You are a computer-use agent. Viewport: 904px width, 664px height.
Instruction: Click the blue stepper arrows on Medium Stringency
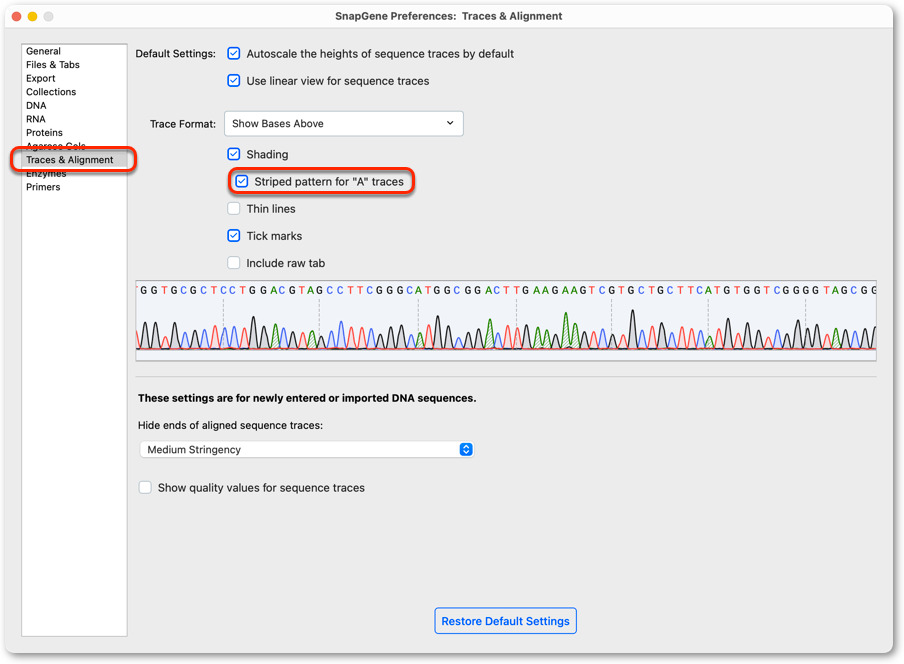[466, 450]
